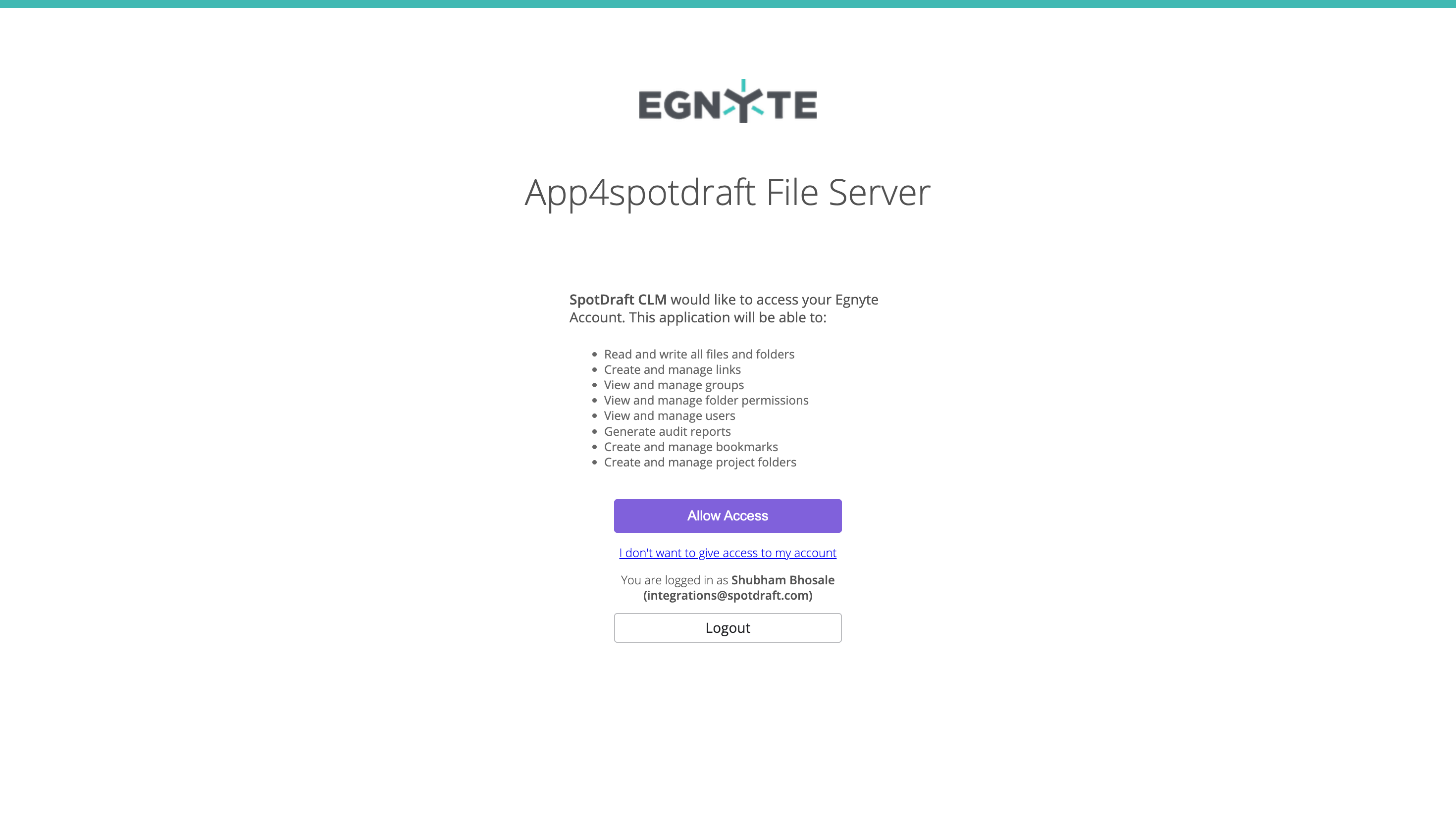
Task: Click the Shubham Bhosale user name
Action: coord(783,580)
